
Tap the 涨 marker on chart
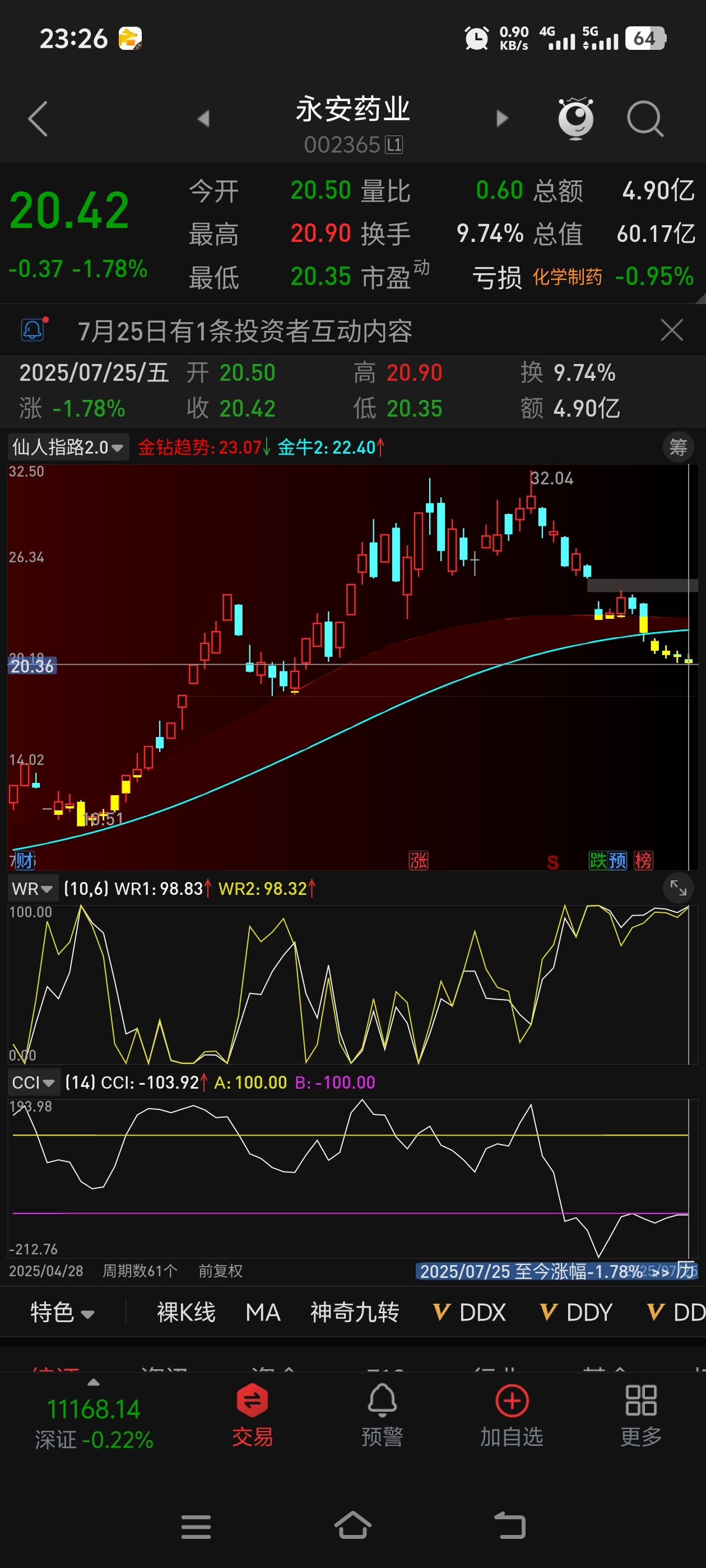click(419, 860)
